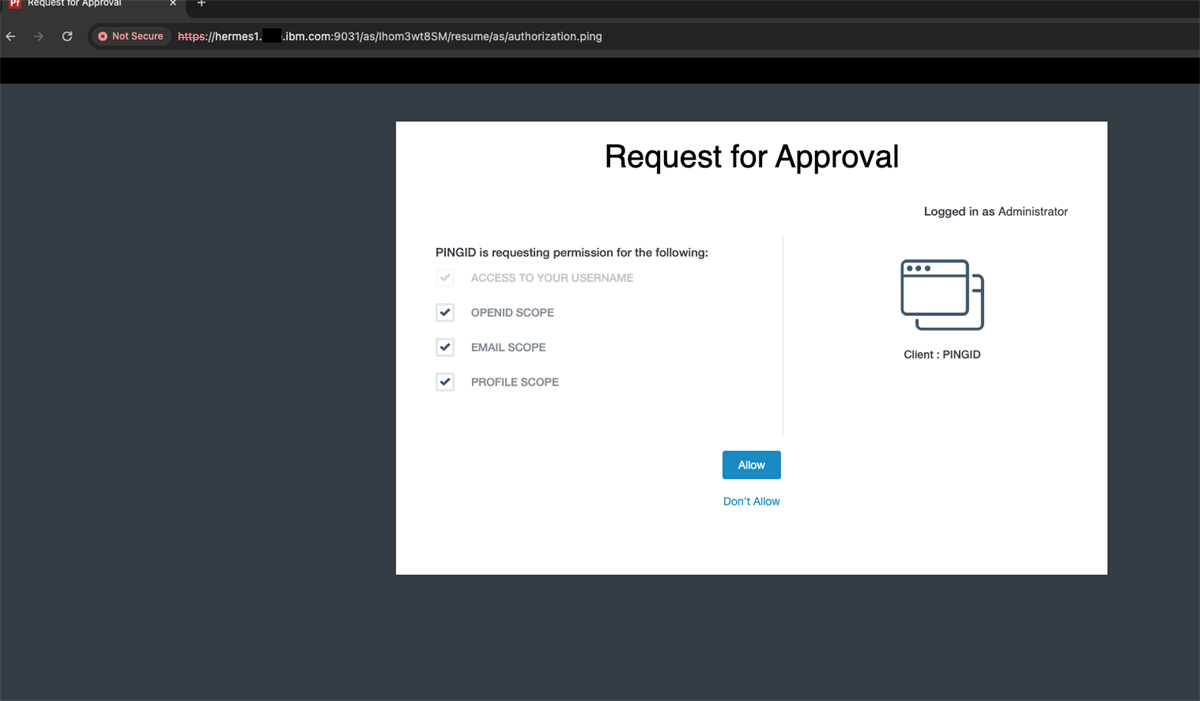The image size is (1200, 701).
Task: Click the tab's red favicon
Action: pyautogui.click(x=15, y=4)
